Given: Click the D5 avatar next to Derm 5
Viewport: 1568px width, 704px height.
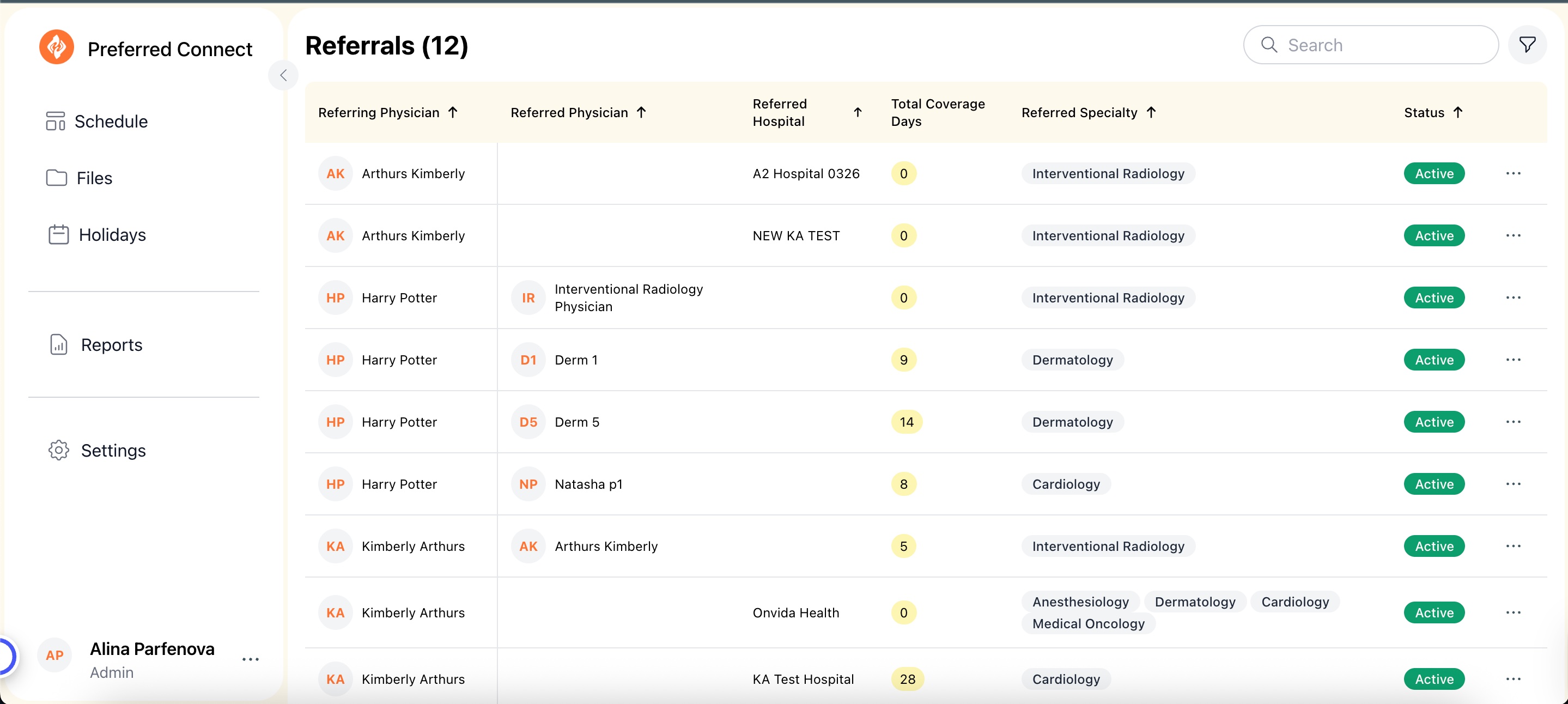Looking at the screenshot, I should [528, 422].
